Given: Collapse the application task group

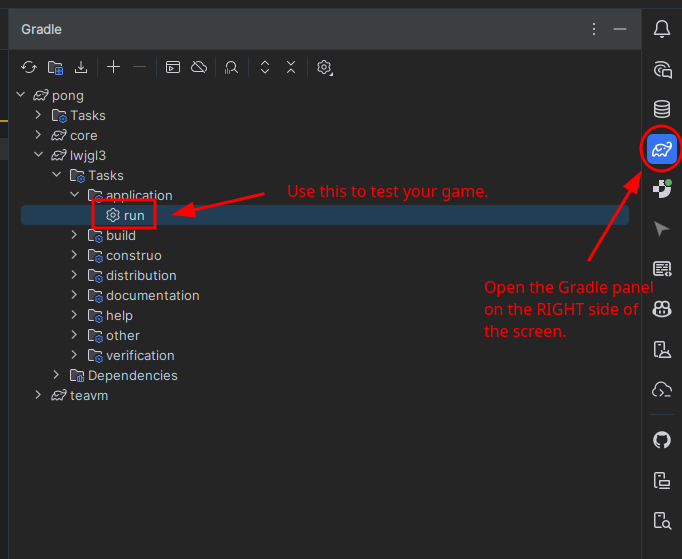Looking at the screenshot, I should tap(74, 194).
